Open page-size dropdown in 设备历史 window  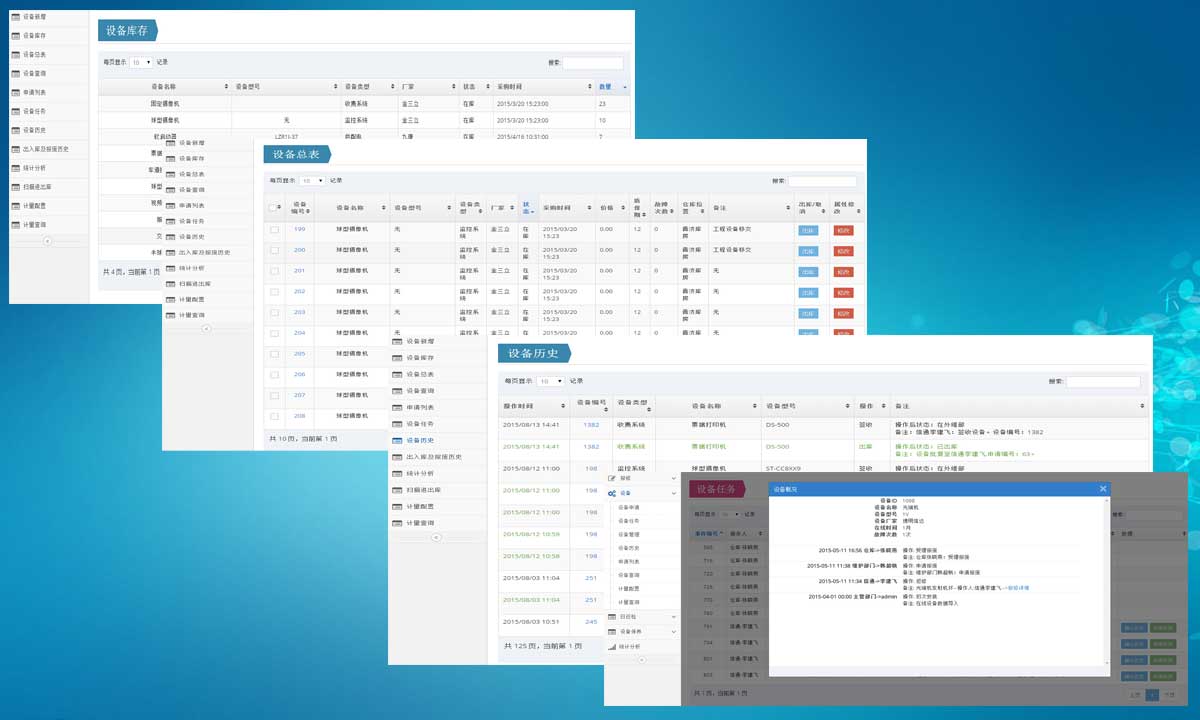550,382
